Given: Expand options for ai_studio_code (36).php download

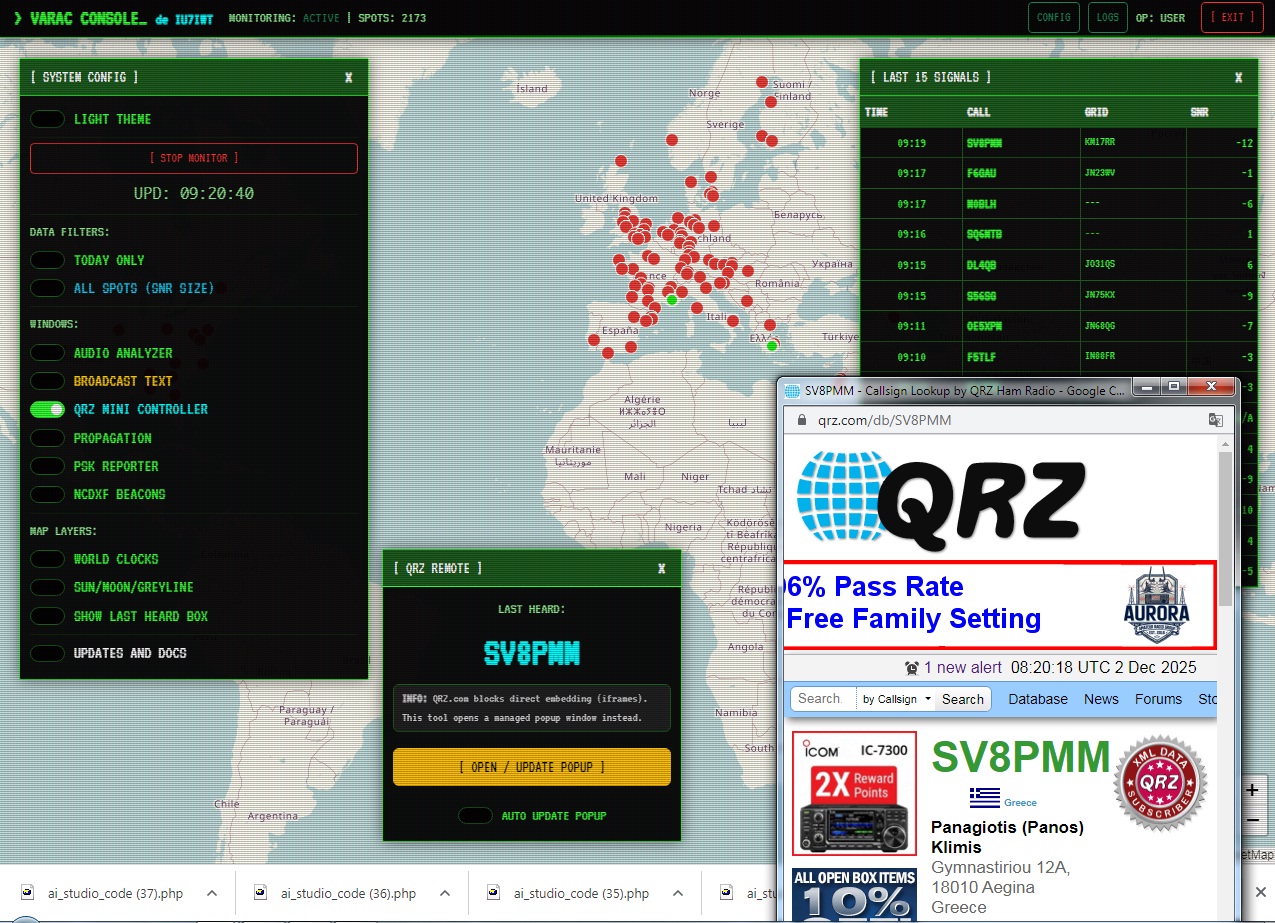Looking at the screenshot, I should [x=444, y=893].
